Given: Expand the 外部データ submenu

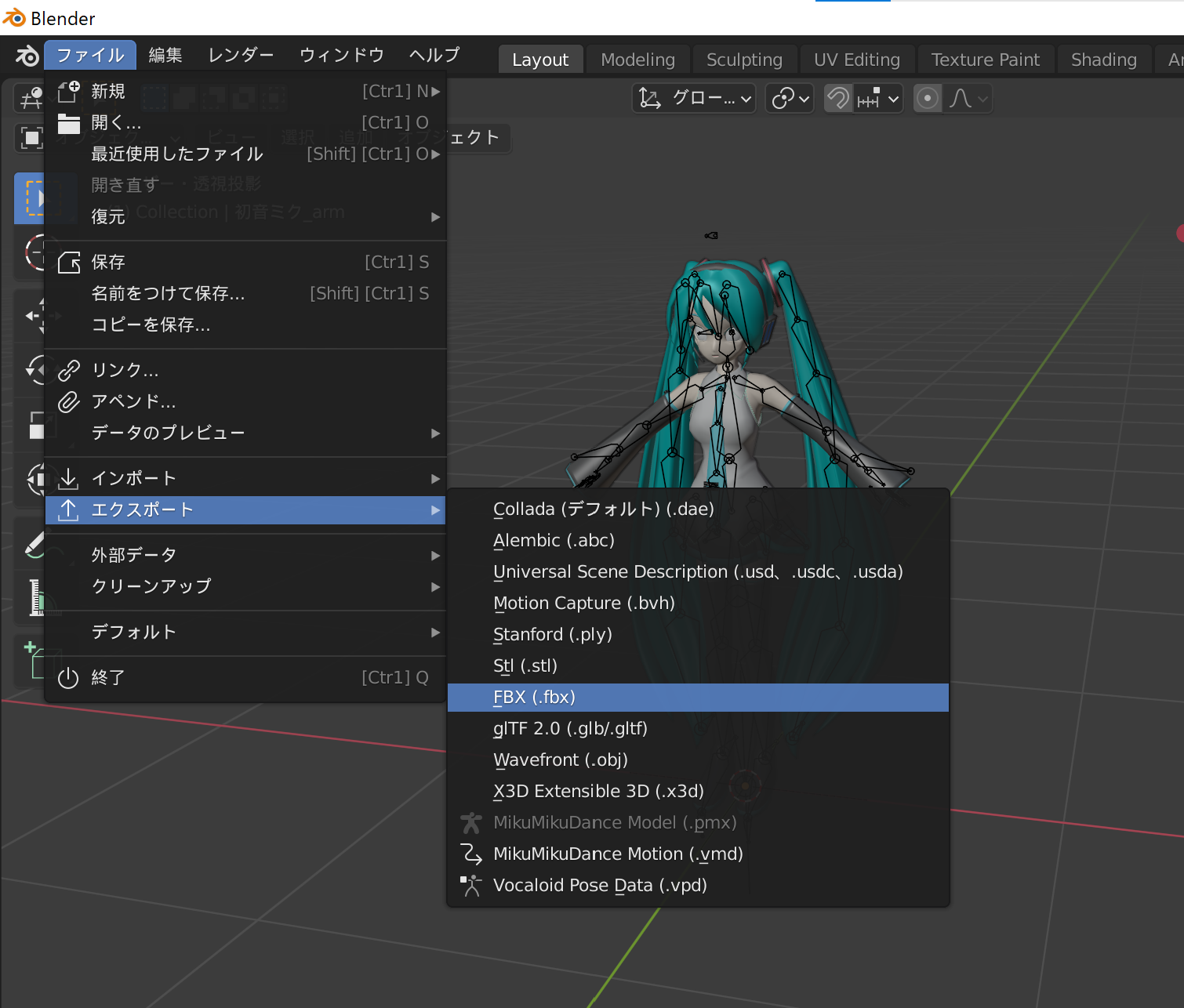Looking at the screenshot, I should 246,555.
